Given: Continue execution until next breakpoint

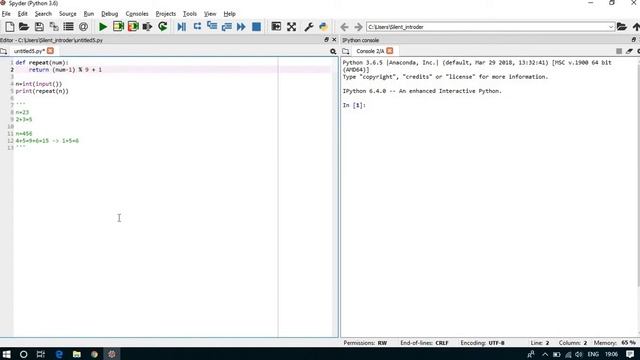Looking at the screenshot, I should tap(241, 27).
